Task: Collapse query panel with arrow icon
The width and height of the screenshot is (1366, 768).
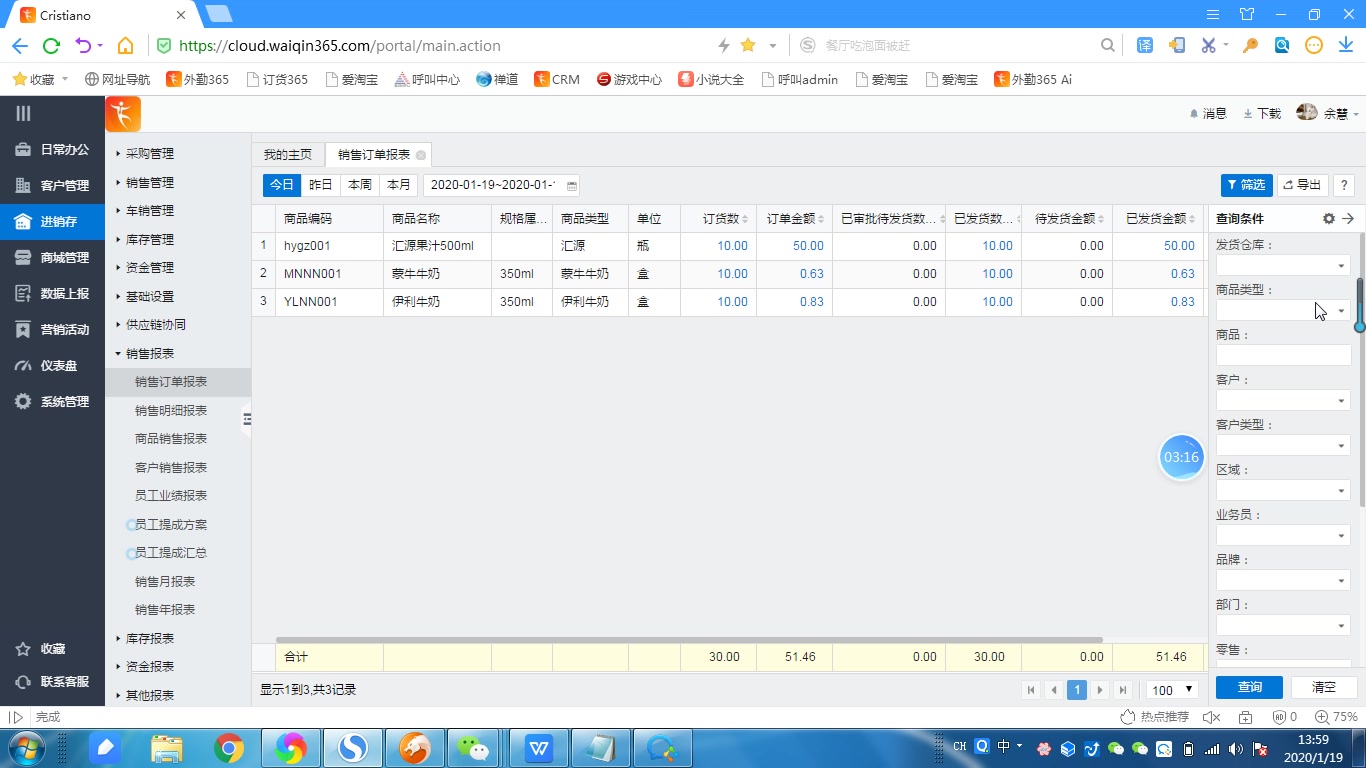Action: (1348, 219)
